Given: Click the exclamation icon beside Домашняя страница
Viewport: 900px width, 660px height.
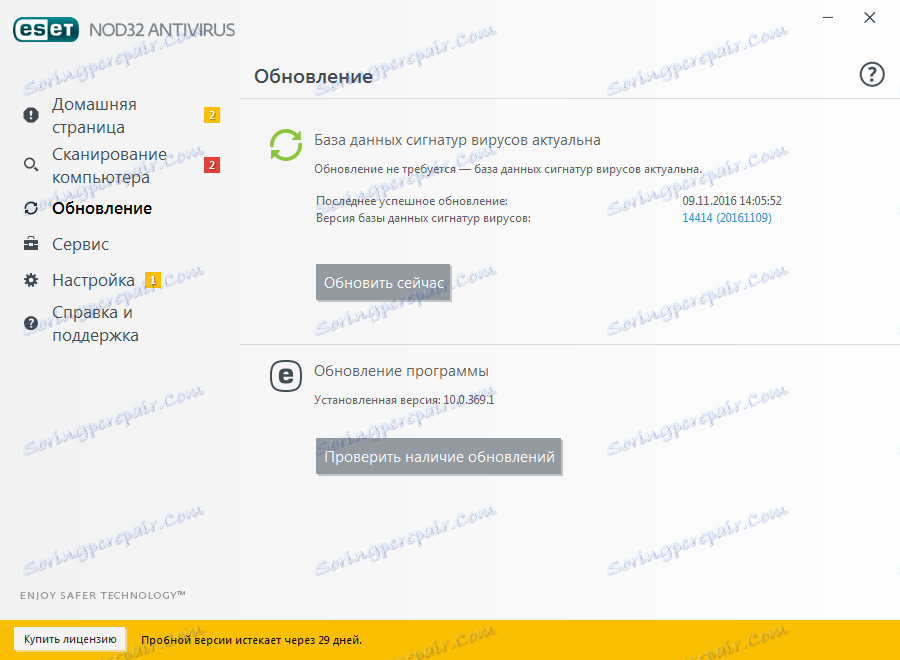Looking at the screenshot, I should pyautogui.click(x=31, y=115).
